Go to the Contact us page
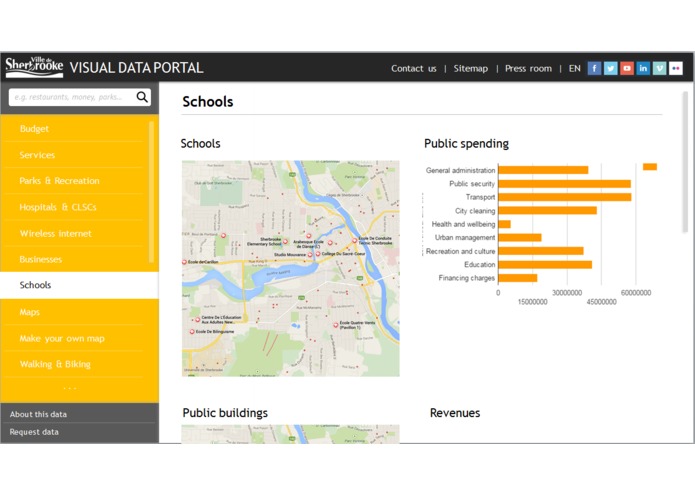695x494 pixels. coord(414,68)
